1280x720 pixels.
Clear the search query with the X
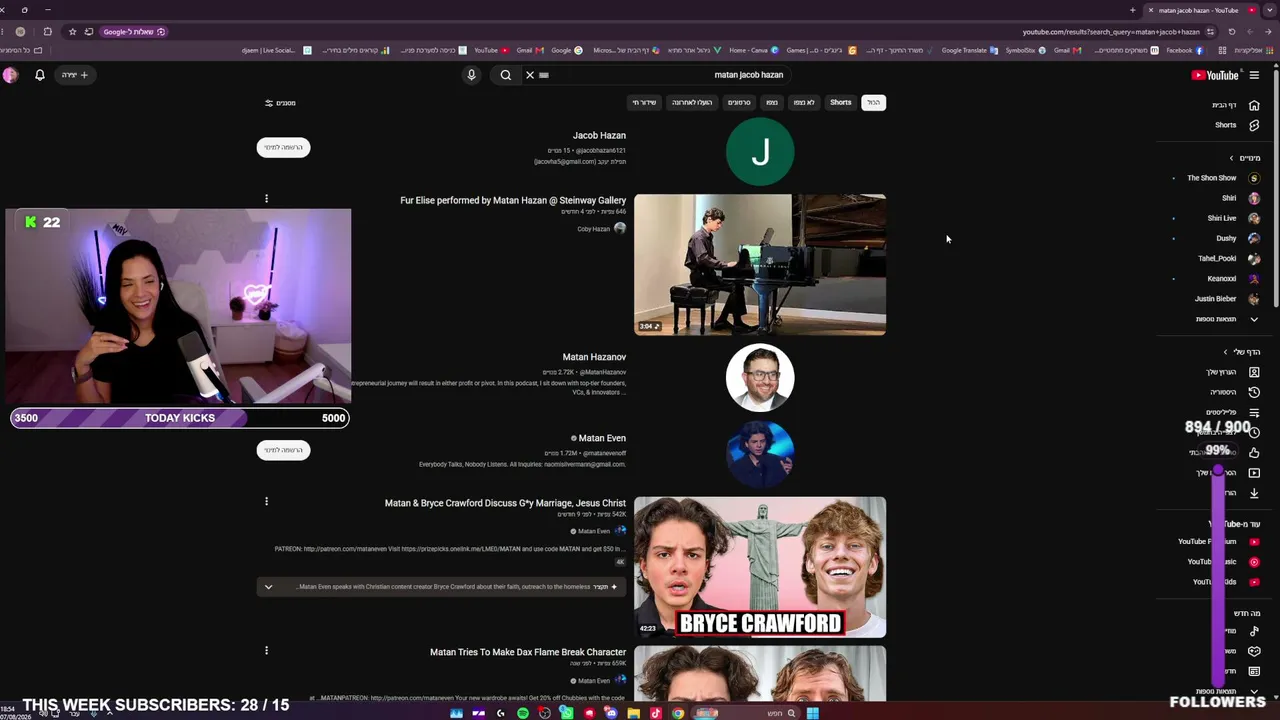point(530,75)
